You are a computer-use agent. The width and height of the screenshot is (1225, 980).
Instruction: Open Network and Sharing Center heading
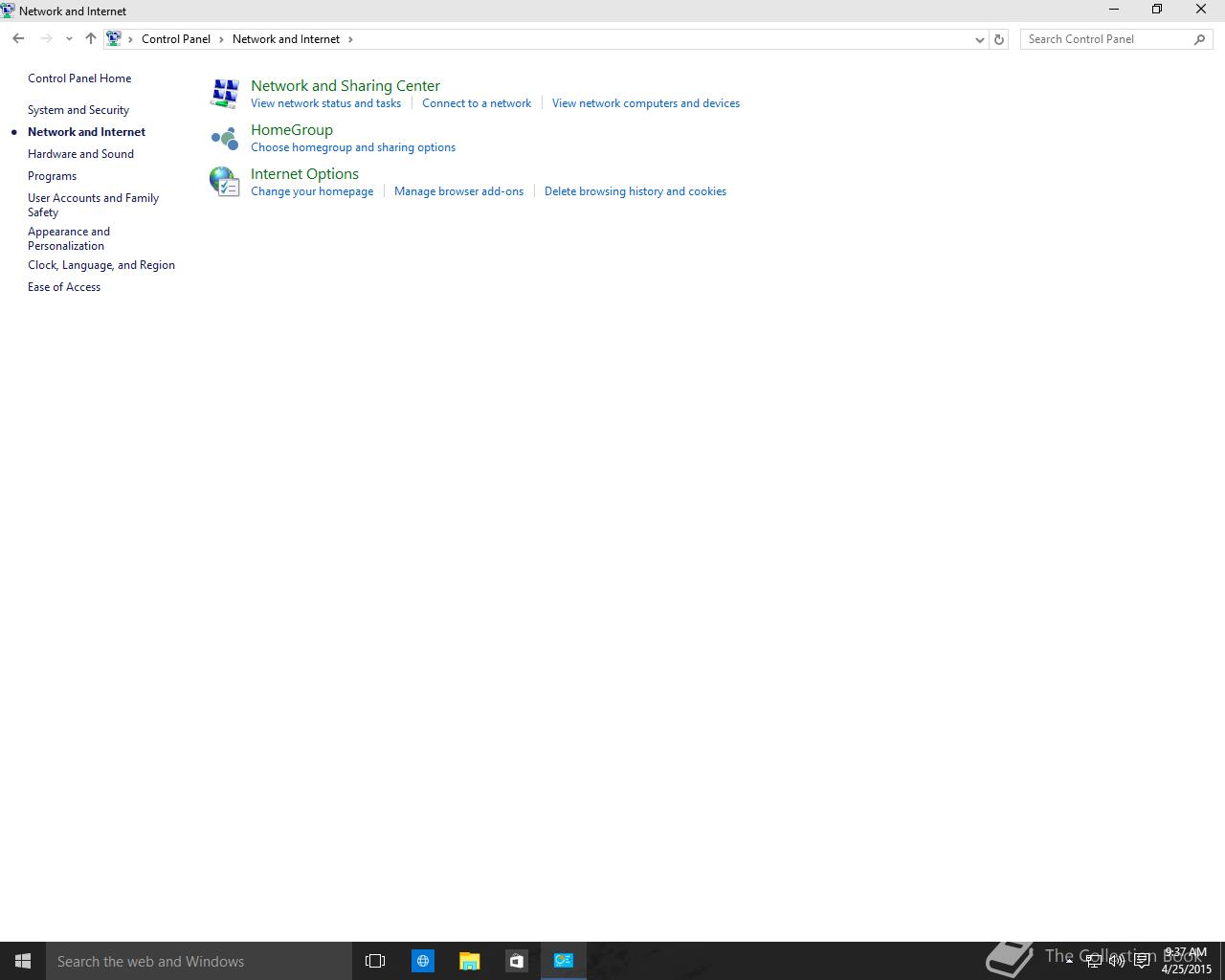[345, 86]
